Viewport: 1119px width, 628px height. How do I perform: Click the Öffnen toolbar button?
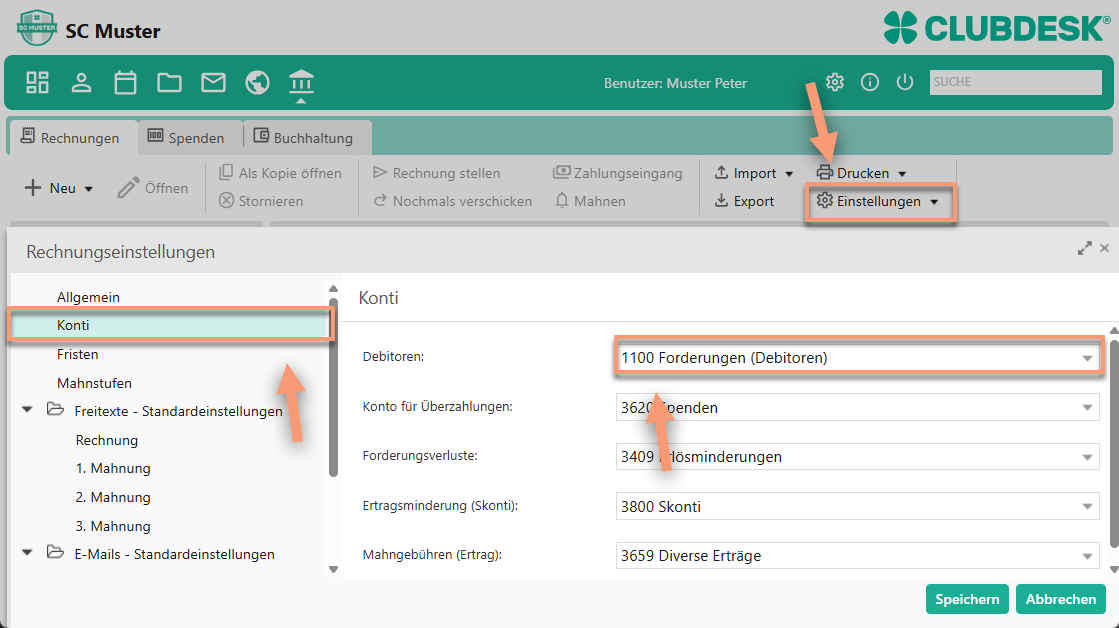[153, 188]
